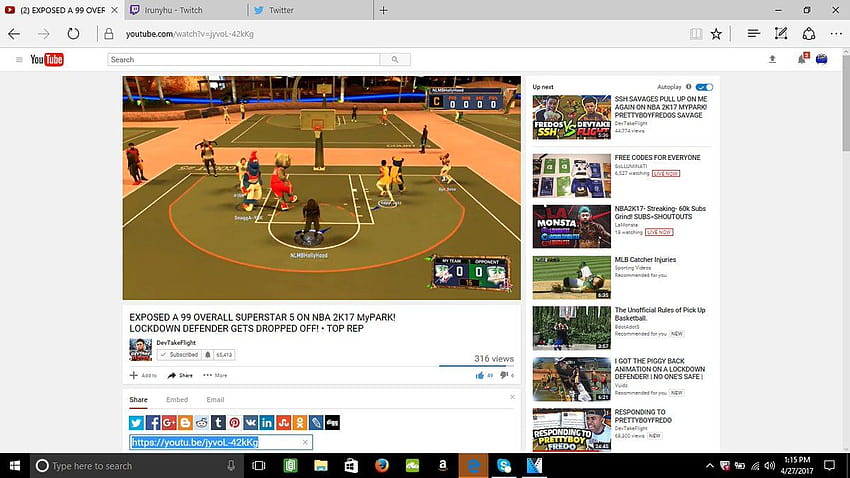Open YouTube hamburger guide menu
The width and height of the screenshot is (850, 478).
(x=19, y=60)
